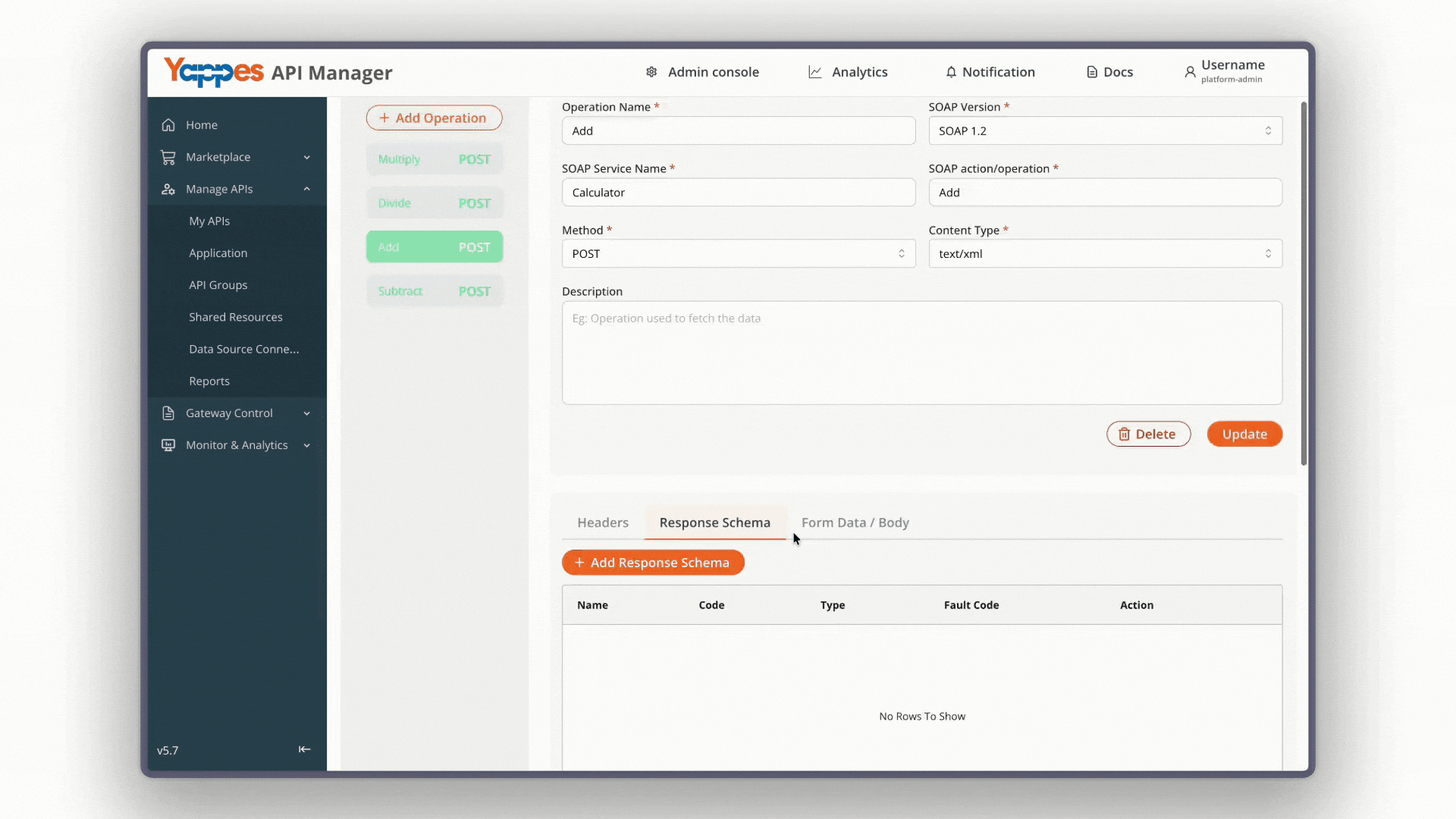The width and height of the screenshot is (1456, 819).
Task: Open Data Source Connections in sidebar
Action: coord(237,349)
